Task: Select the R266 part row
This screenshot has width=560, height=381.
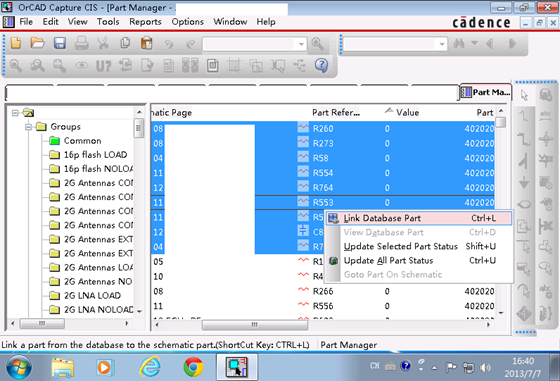Action: 323,291
